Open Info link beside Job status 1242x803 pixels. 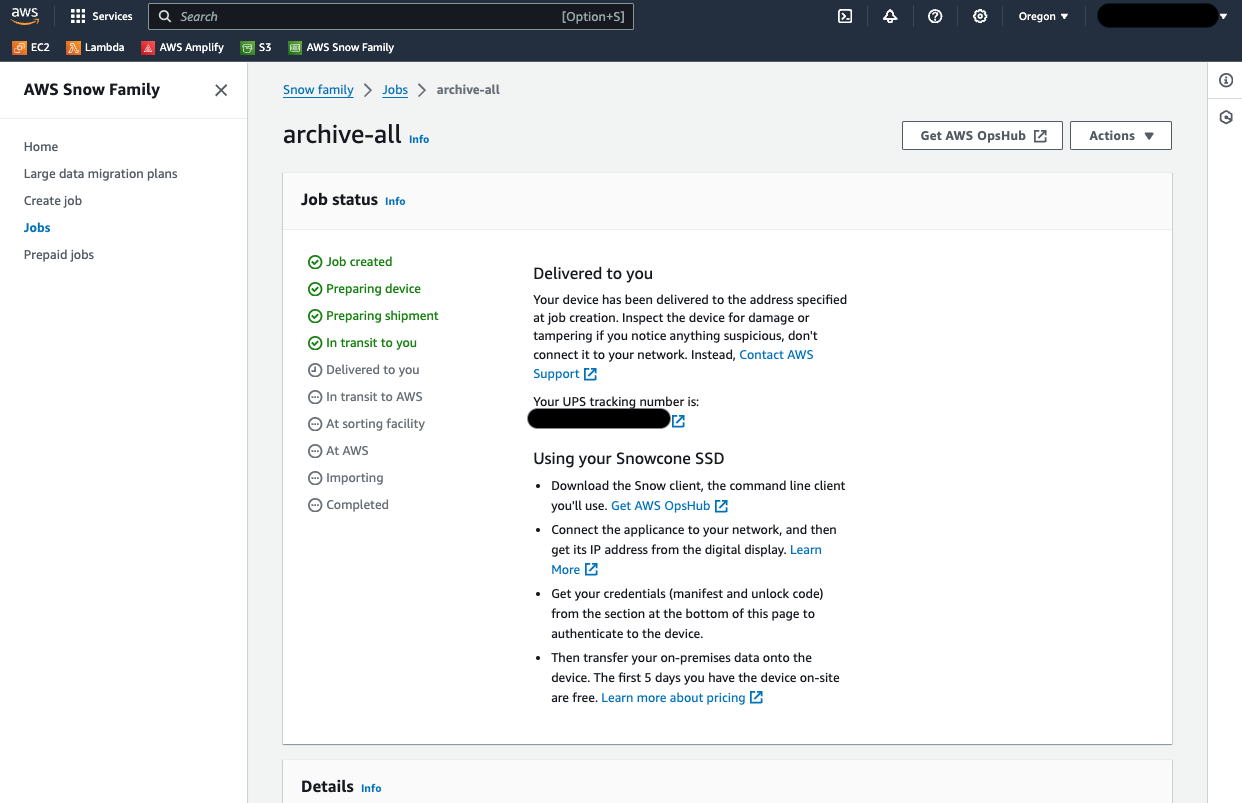[395, 201]
